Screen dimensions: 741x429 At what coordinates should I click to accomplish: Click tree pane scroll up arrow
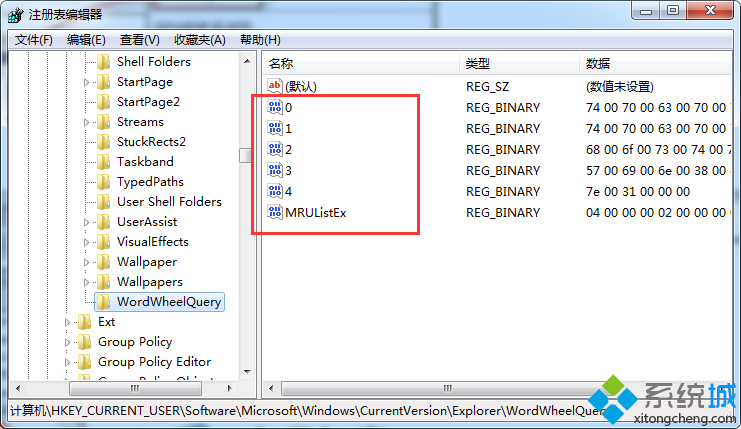[247, 61]
